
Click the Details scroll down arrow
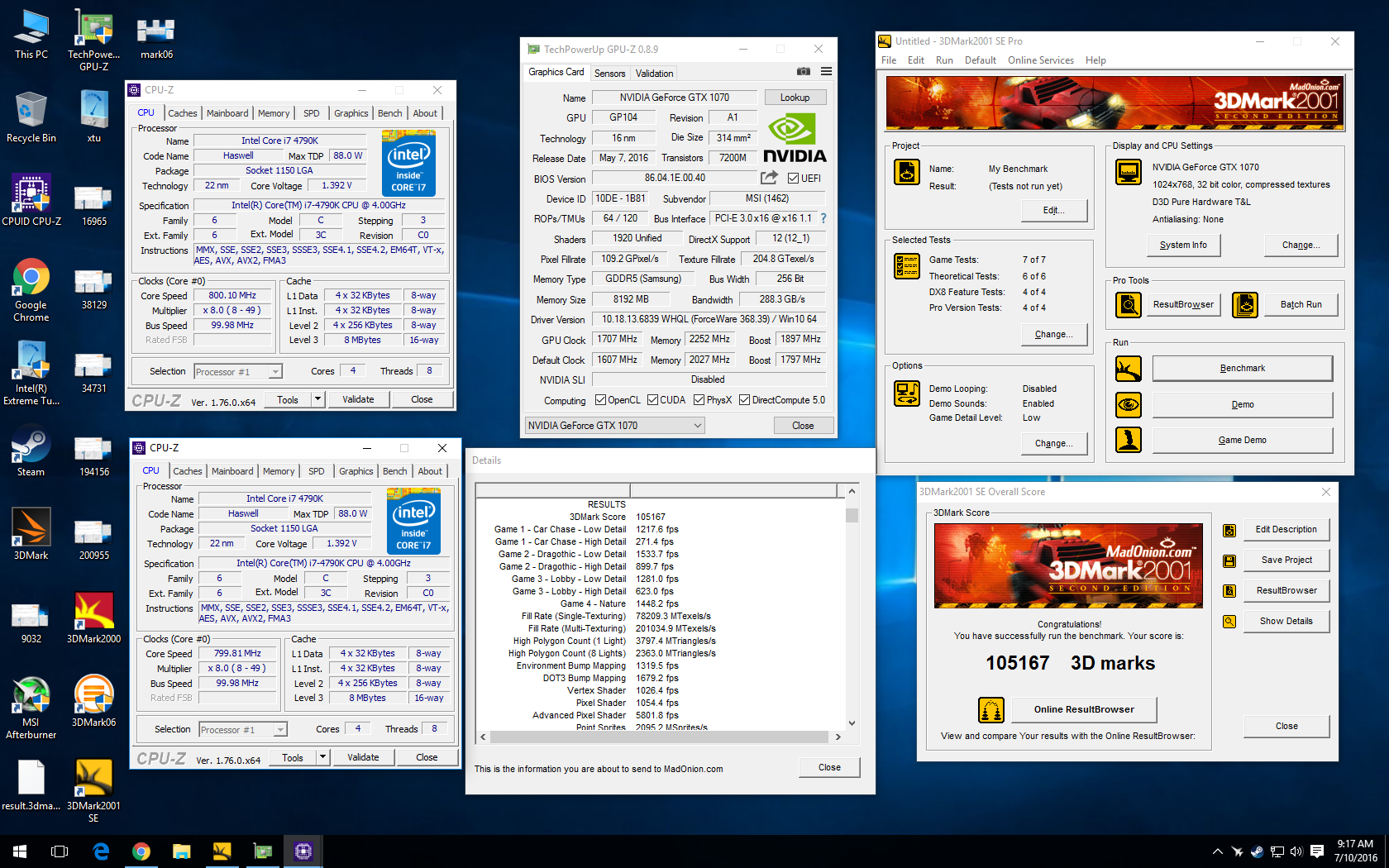coord(852,723)
